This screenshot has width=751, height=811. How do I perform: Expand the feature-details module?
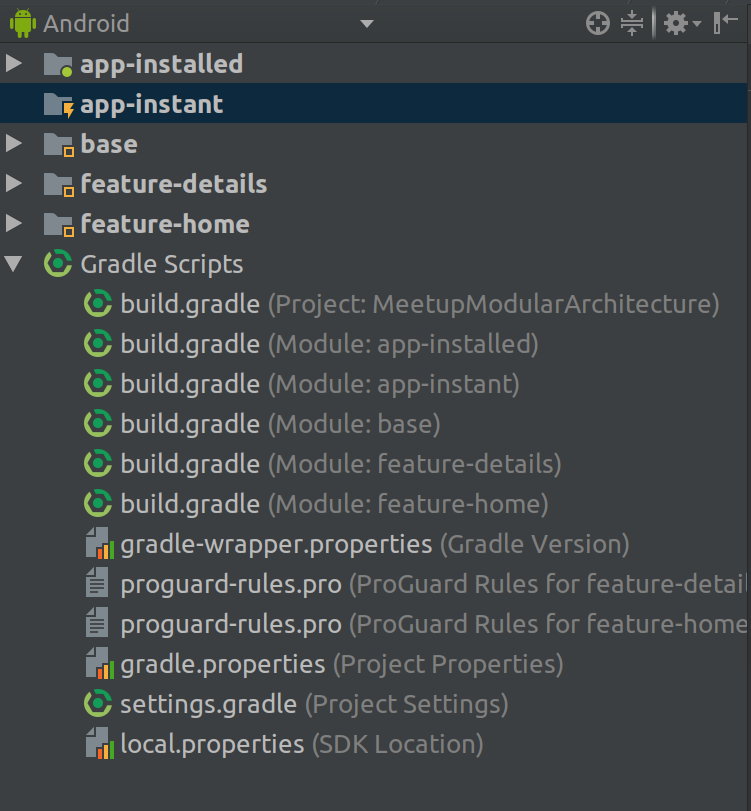pyautogui.click(x=14, y=184)
